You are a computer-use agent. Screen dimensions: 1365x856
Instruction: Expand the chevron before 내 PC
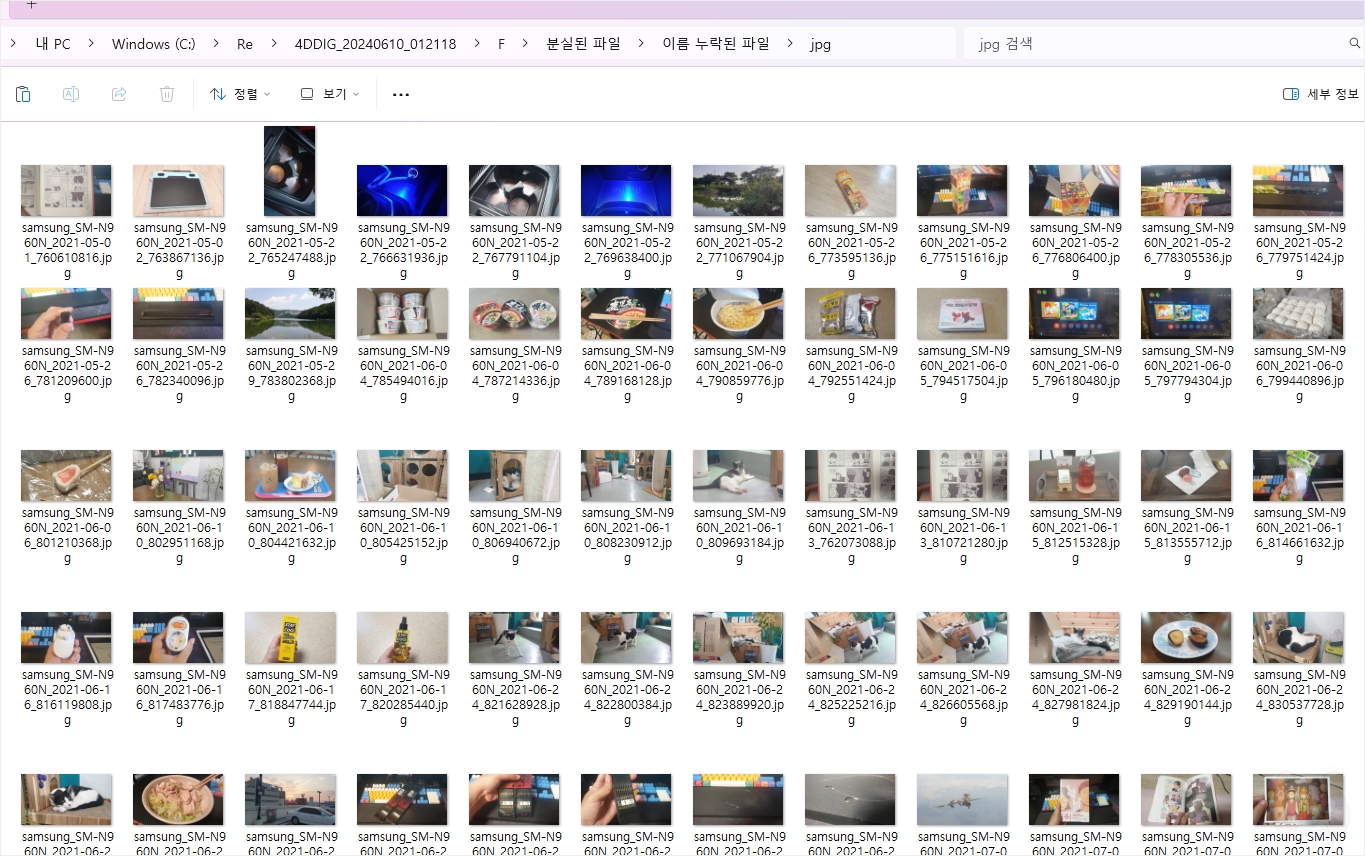pos(13,44)
